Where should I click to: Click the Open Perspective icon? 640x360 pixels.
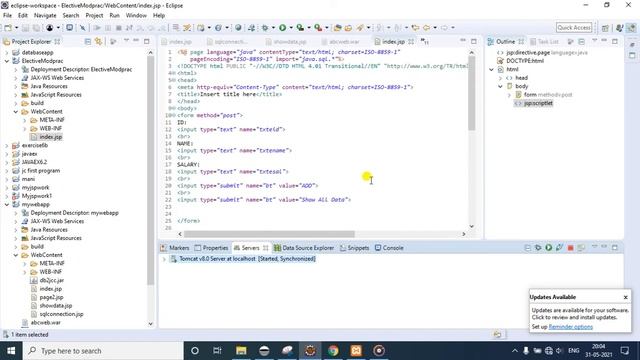[605, 28]
